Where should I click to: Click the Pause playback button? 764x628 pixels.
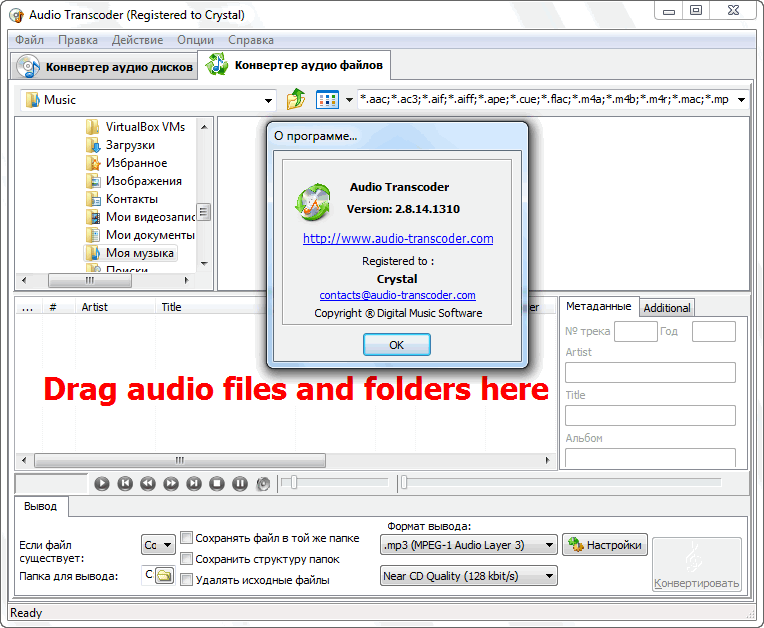click(240, 483)
